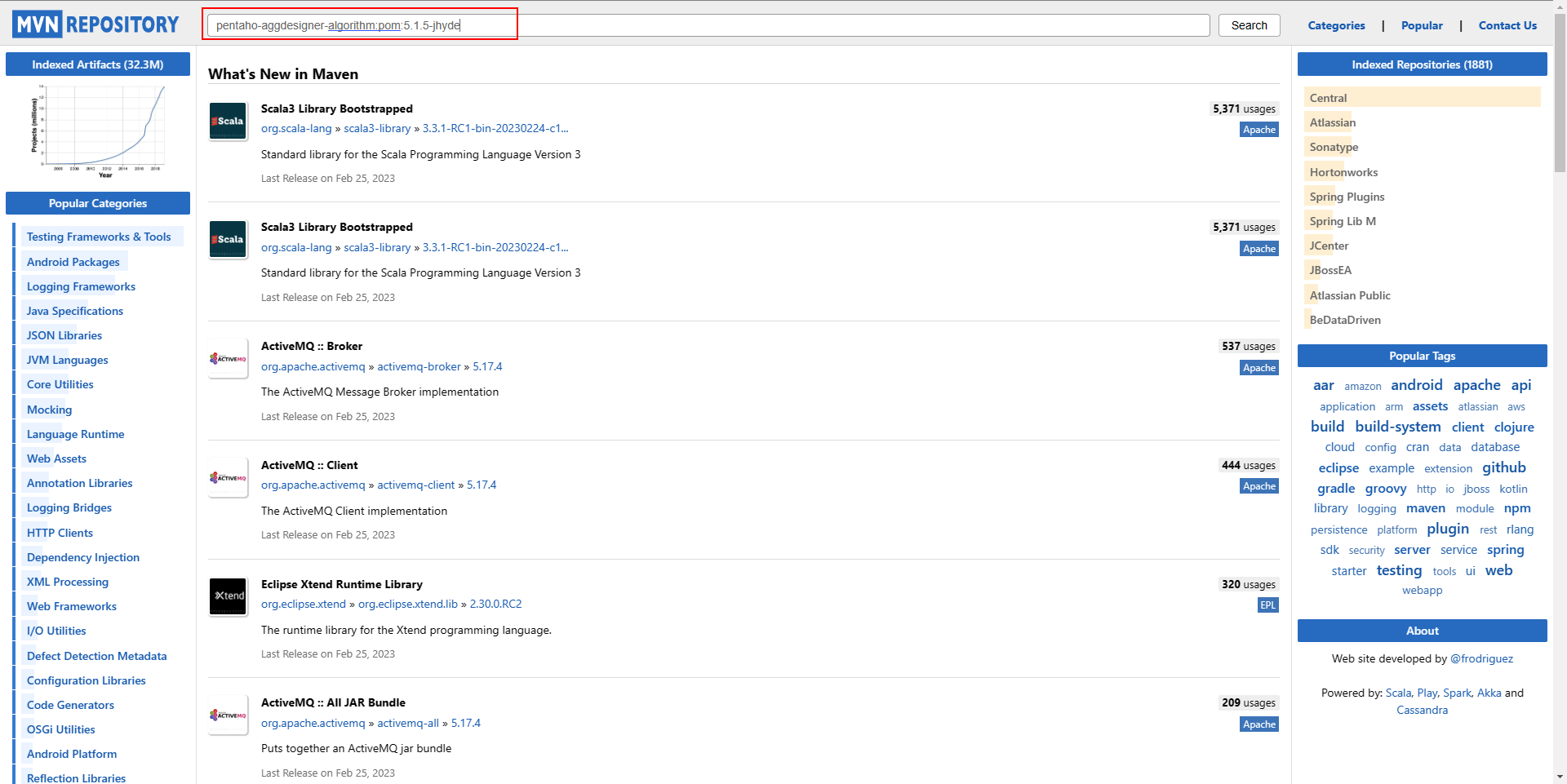1567x784 pixels.
Task: Click the ActiveMQ Broker logo icon
Action: pos(228,359)
